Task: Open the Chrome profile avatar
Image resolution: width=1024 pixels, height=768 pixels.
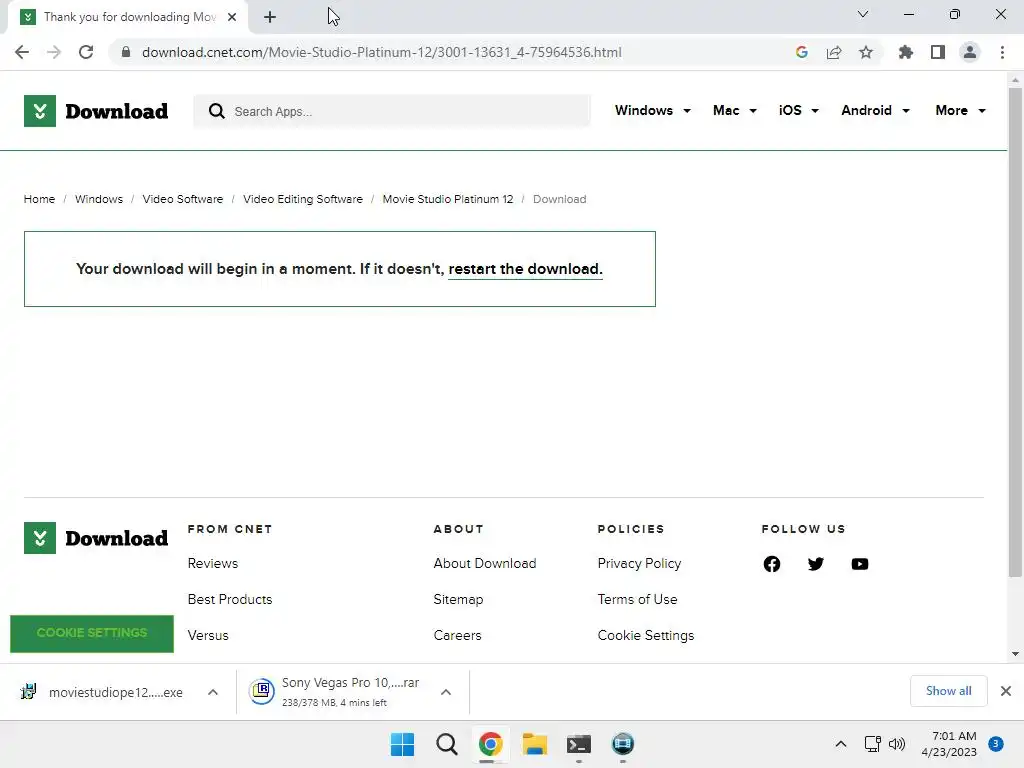Action: point(970,52)
